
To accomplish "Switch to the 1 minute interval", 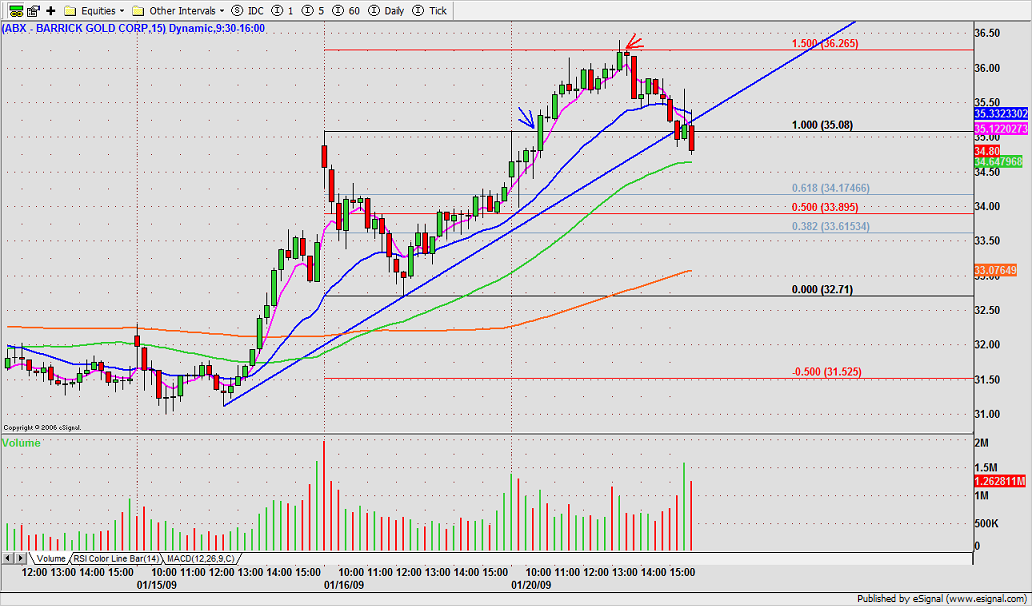I will (x=283, y=11).
